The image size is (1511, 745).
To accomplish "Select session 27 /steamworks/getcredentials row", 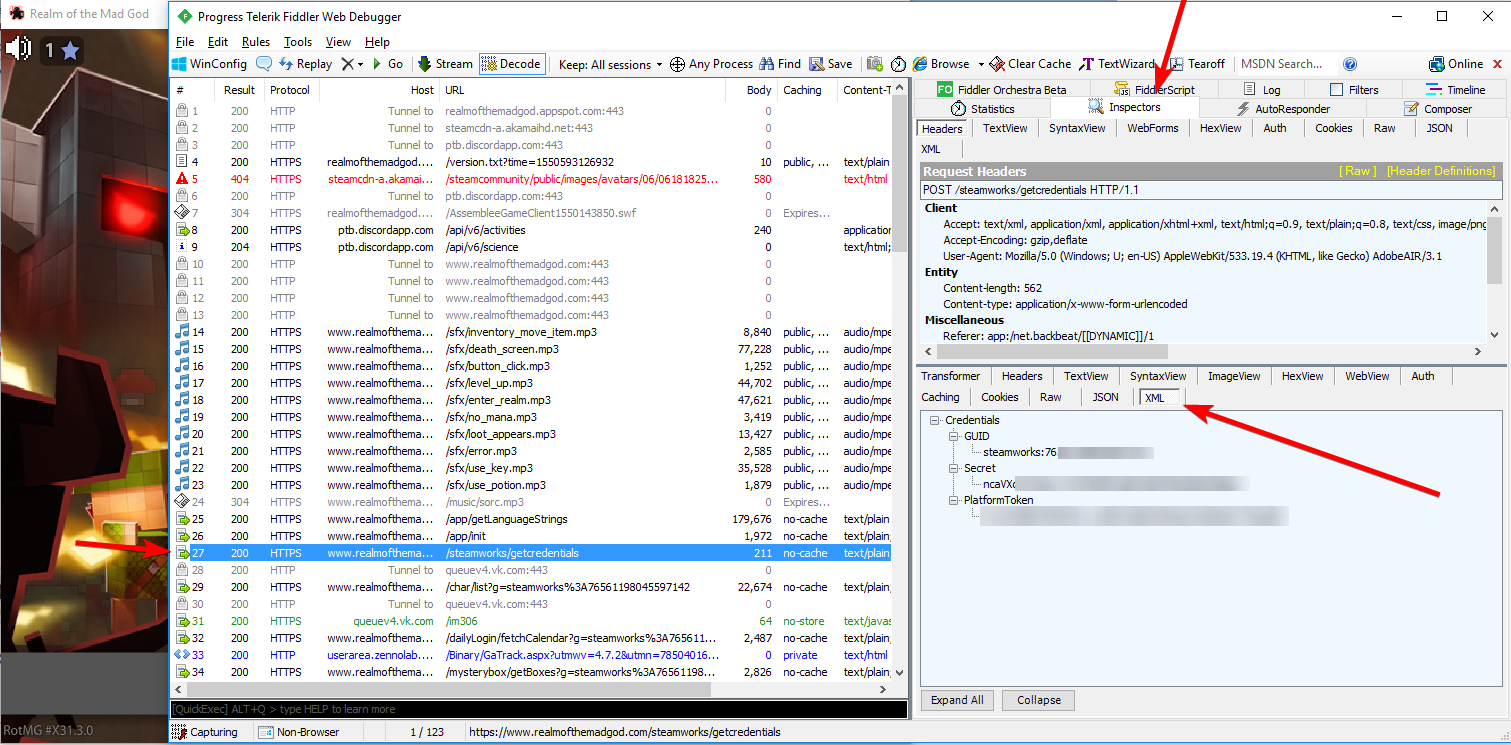I will point(512,553).
